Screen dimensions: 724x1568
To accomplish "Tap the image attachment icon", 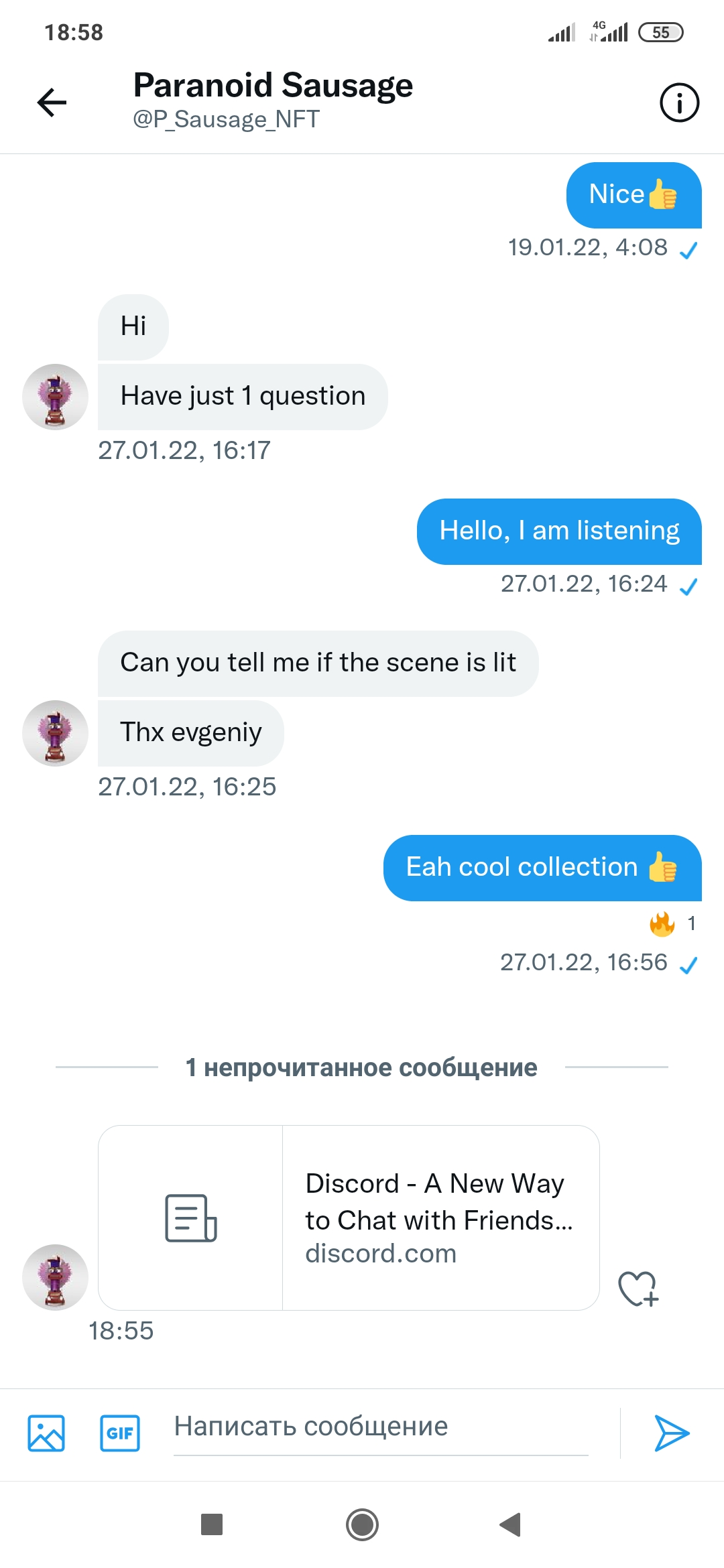I will 46,1433.
